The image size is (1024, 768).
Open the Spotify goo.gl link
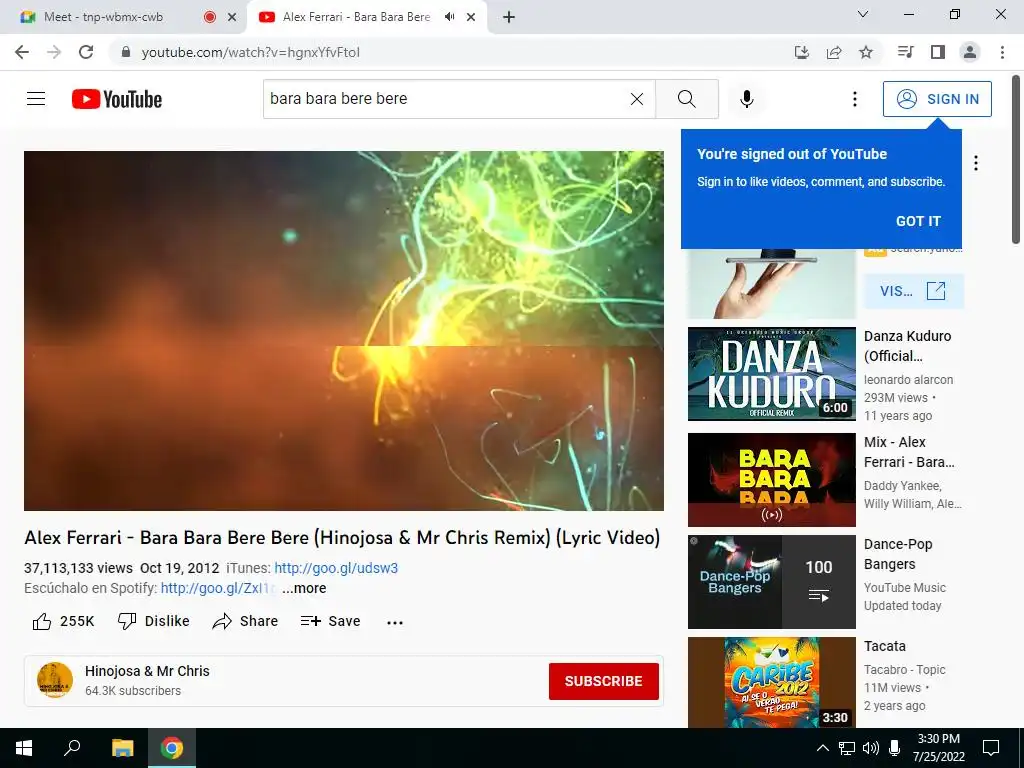click(218, 588)
